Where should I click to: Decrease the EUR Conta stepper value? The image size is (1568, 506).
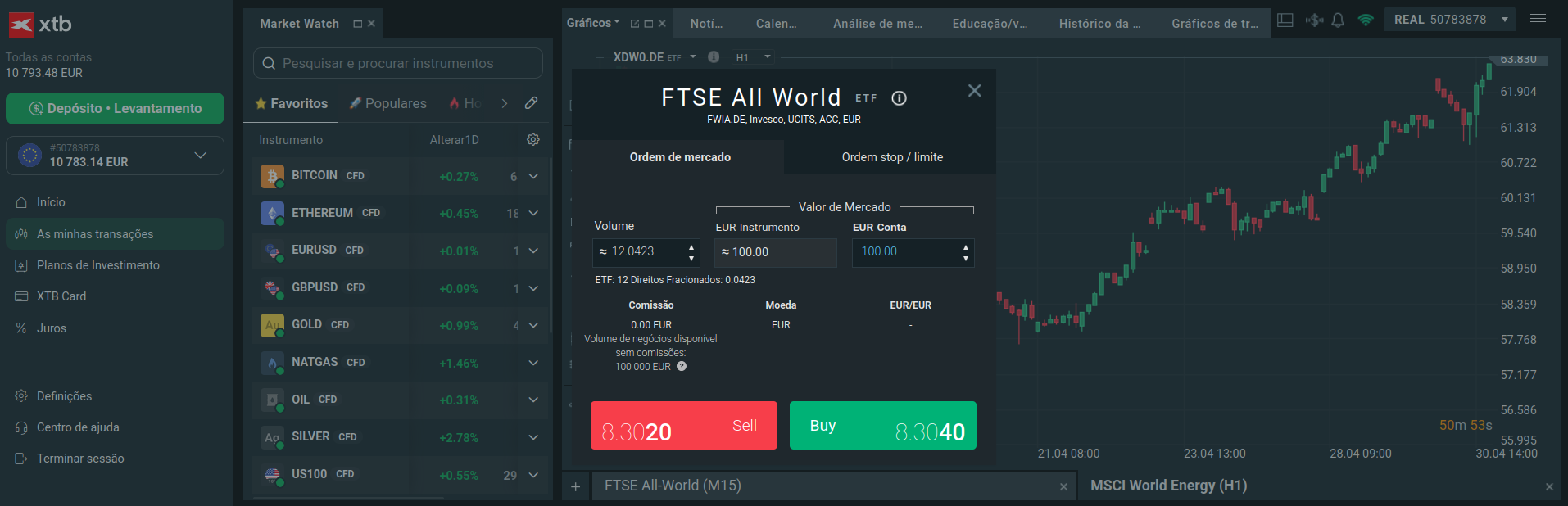click(966, 259)
